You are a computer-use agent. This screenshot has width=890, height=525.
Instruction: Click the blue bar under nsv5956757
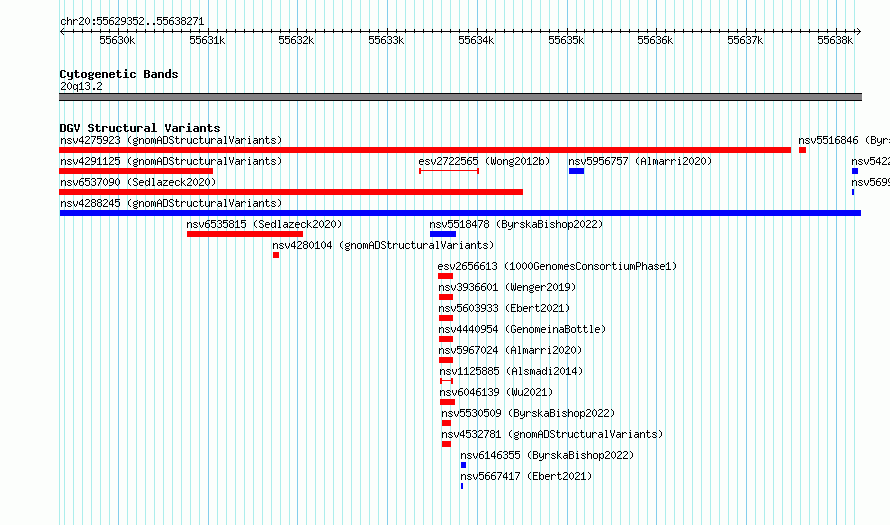click(577, 171)
